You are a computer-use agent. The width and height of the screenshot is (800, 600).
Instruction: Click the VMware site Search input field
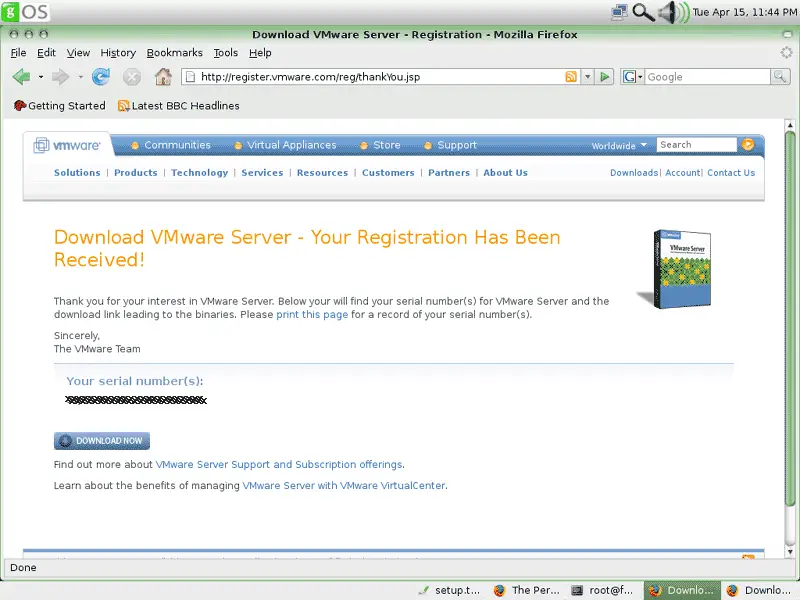pos(696,145)
